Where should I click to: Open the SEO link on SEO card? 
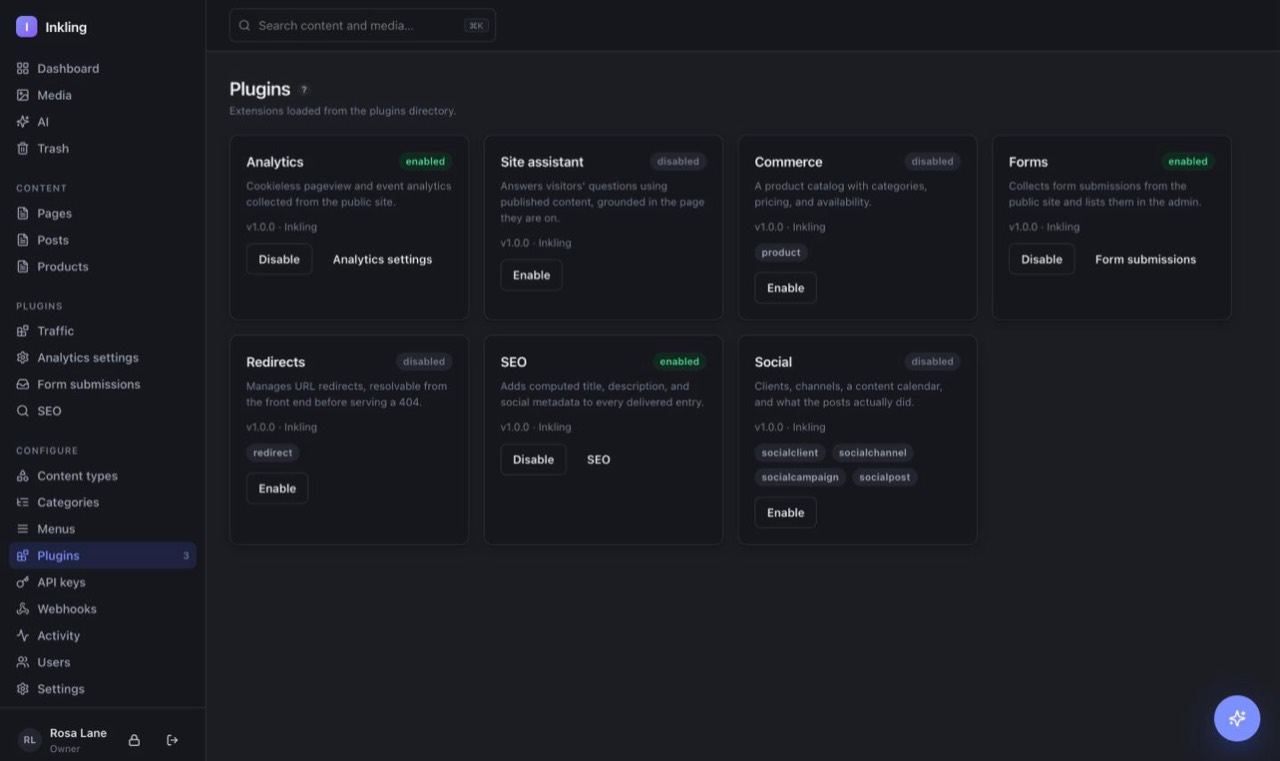point(598,460)
